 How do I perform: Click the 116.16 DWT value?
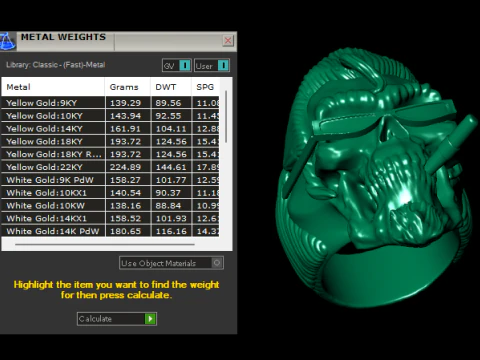pyautogui.click(x=171, y=231)
